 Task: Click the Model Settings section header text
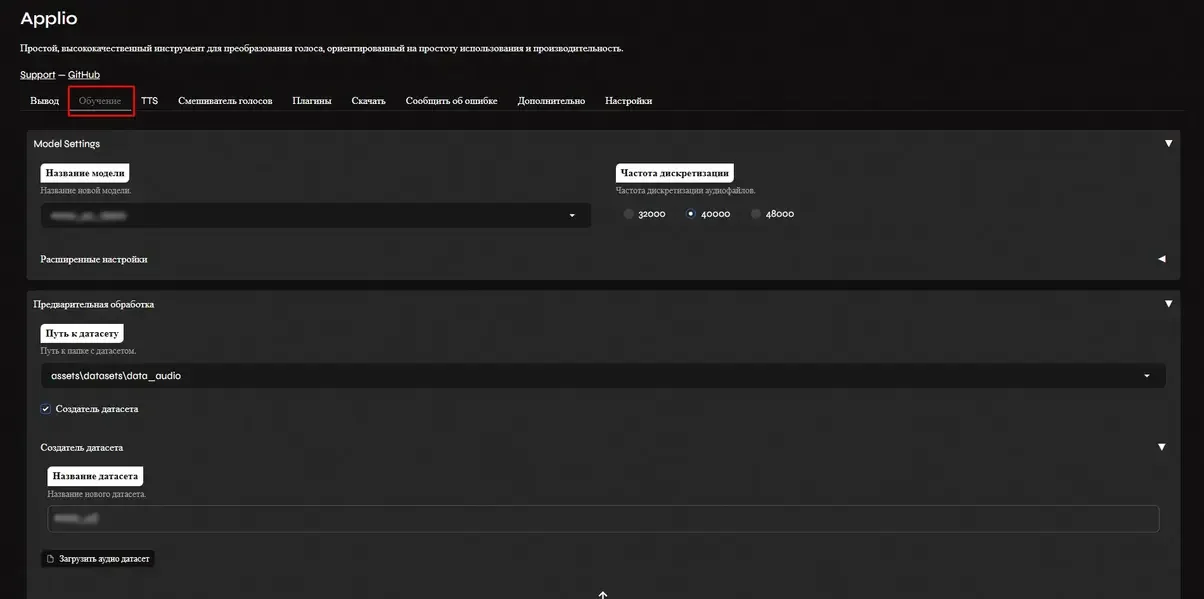67,144
